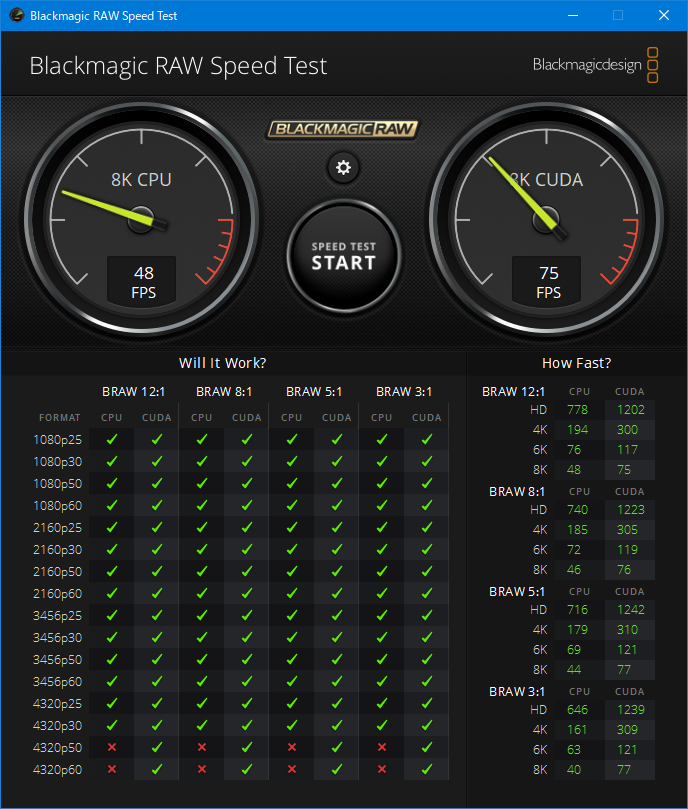Click the FORMAT column header

tap(59, 417)
